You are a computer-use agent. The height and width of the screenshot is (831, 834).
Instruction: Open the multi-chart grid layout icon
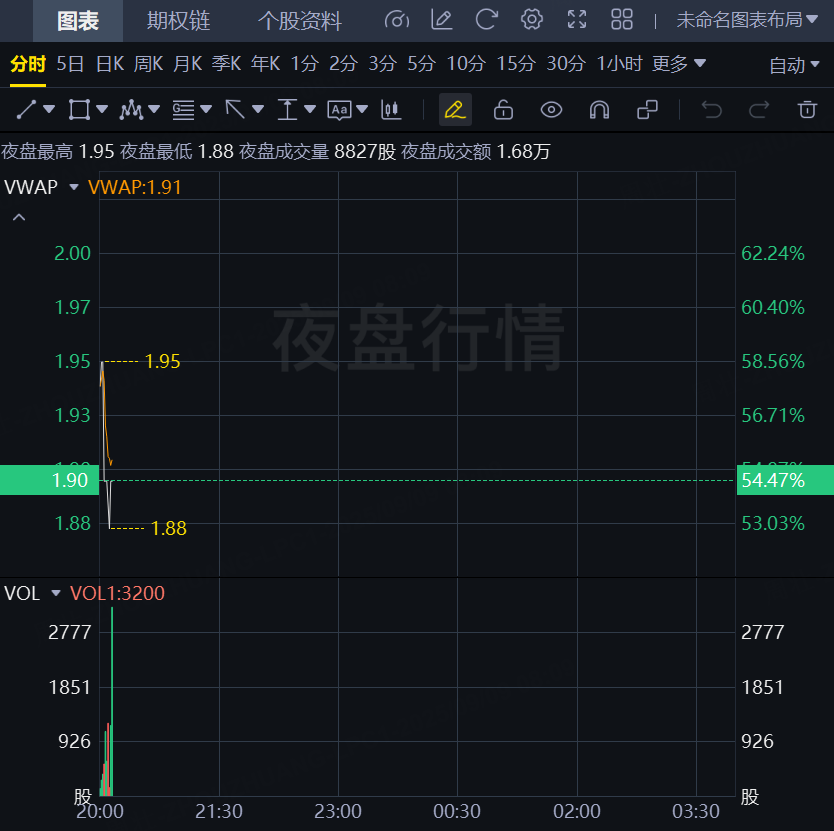click(622, 19)
